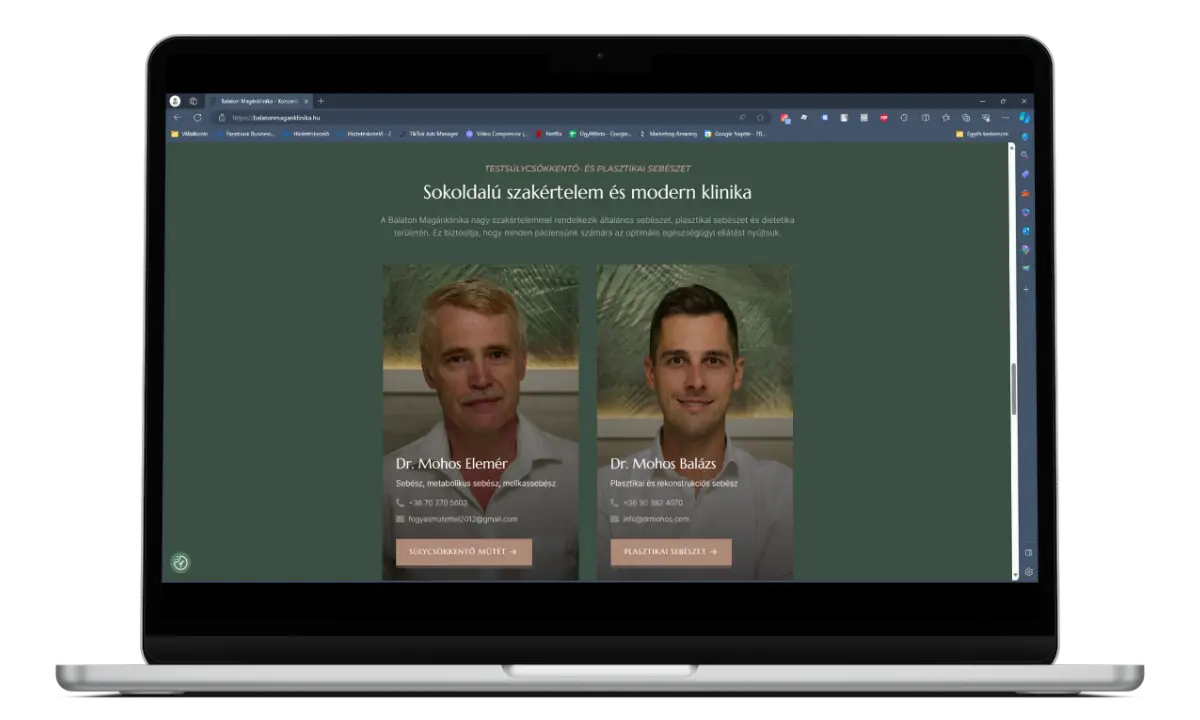
Task: Expand the 'Egyéb kedvencek' bookmarks folder
Action: coord(980,133)
